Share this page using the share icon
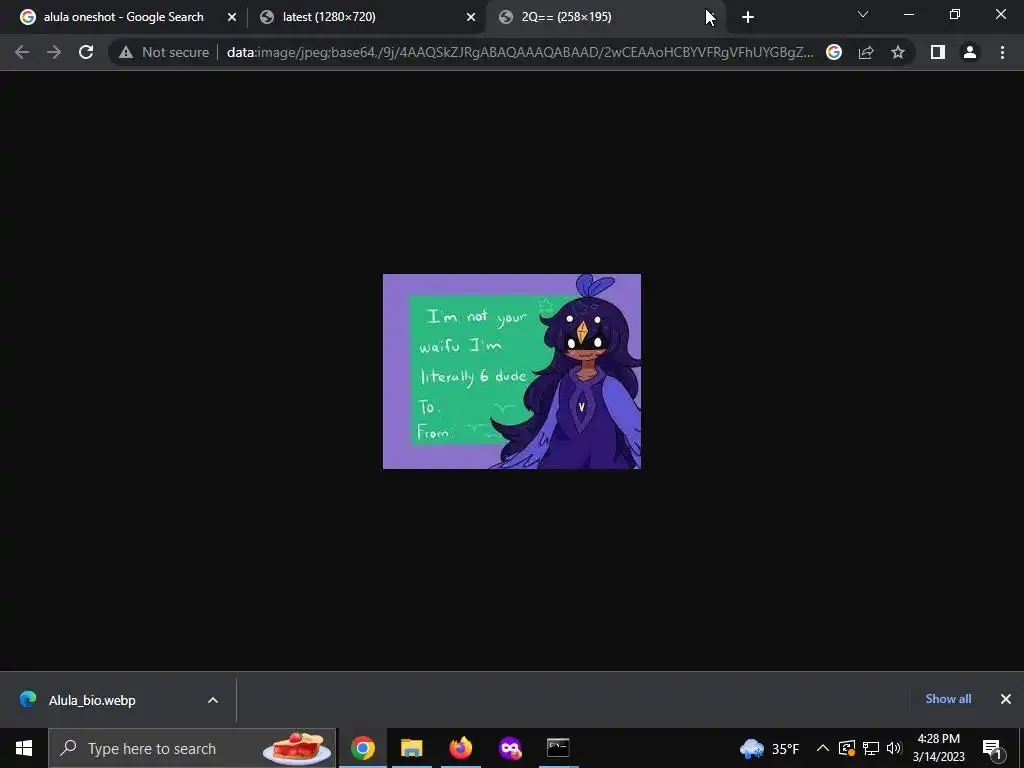 pos(866,52)
